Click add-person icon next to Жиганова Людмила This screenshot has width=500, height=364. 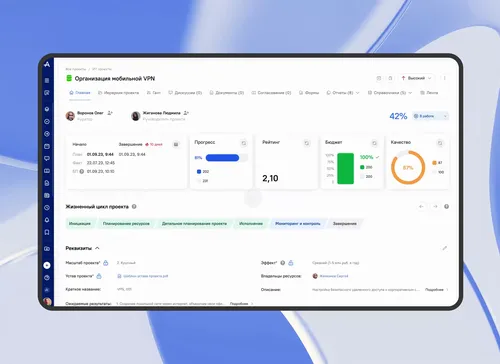[x=186, y=113]
